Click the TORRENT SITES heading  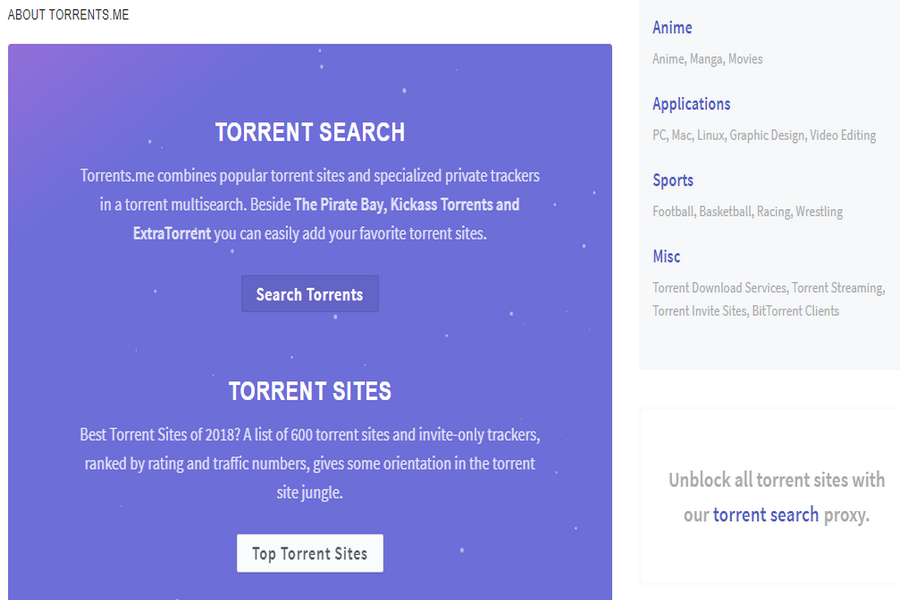[310, 391]
